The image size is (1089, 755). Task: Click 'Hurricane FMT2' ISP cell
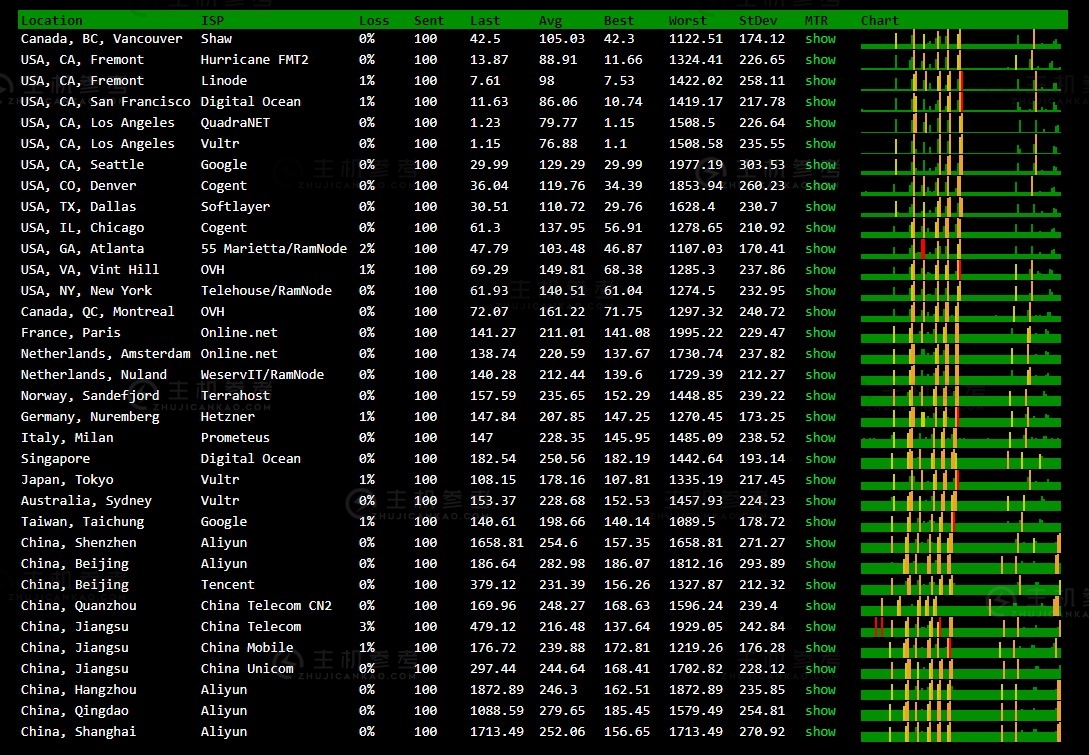click(x=254, y=60)
